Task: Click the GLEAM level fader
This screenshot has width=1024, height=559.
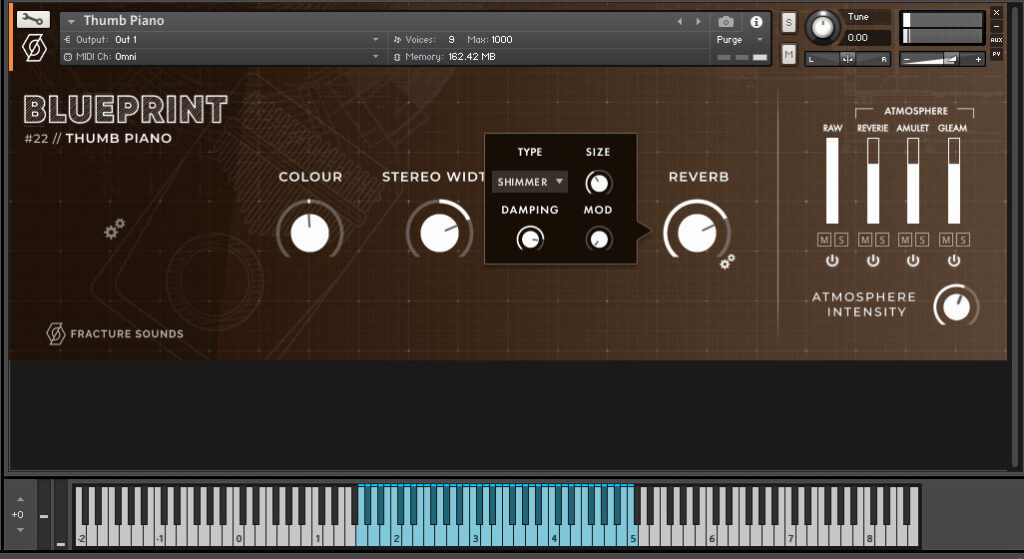Action: tap(953, 181)
